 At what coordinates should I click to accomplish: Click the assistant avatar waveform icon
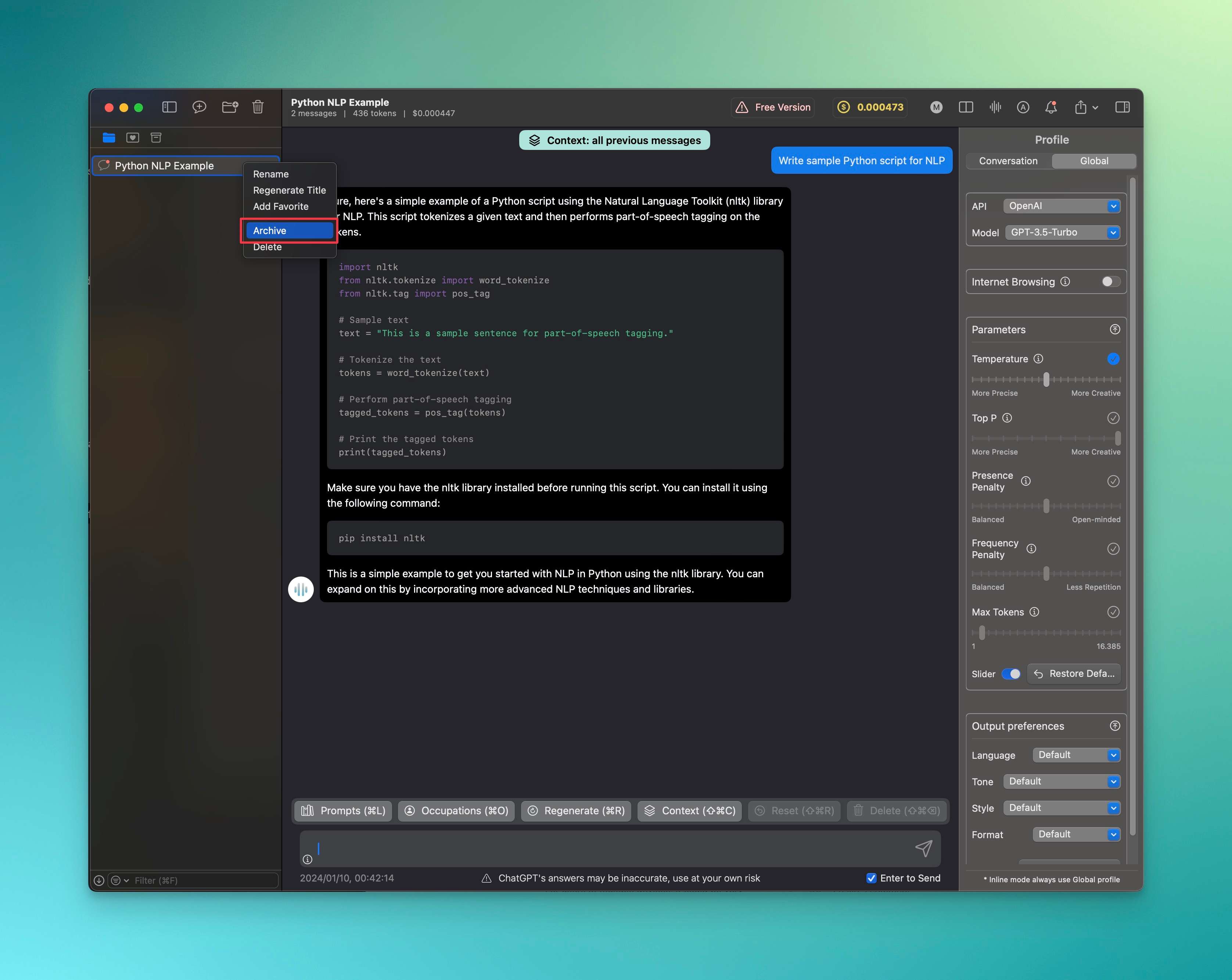tap(301, 589)
